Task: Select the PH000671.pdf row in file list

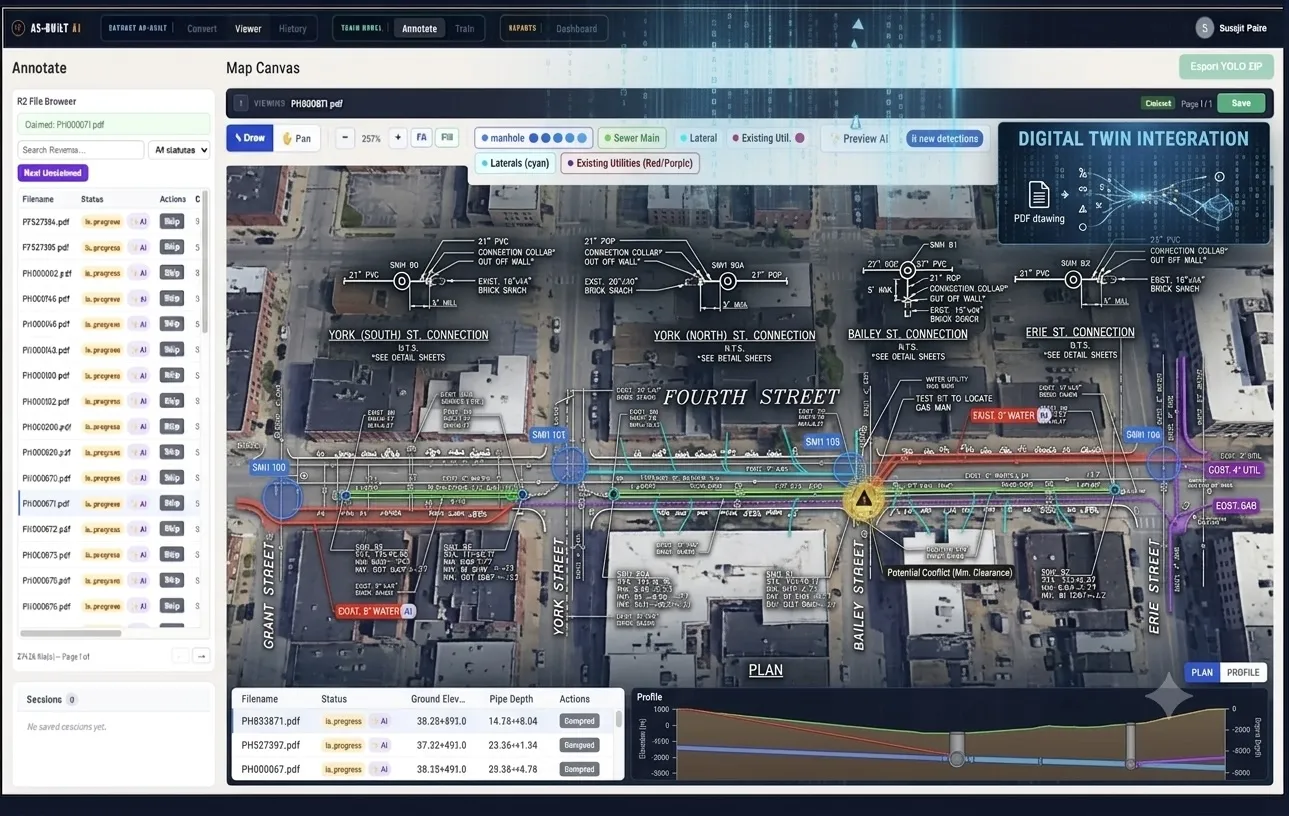Action: [110, 504]
